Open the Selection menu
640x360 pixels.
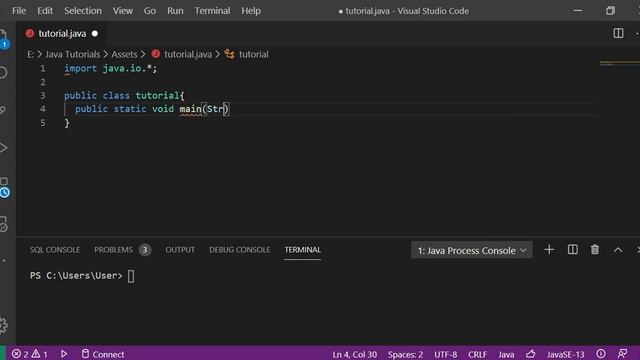tap(83, 11)
